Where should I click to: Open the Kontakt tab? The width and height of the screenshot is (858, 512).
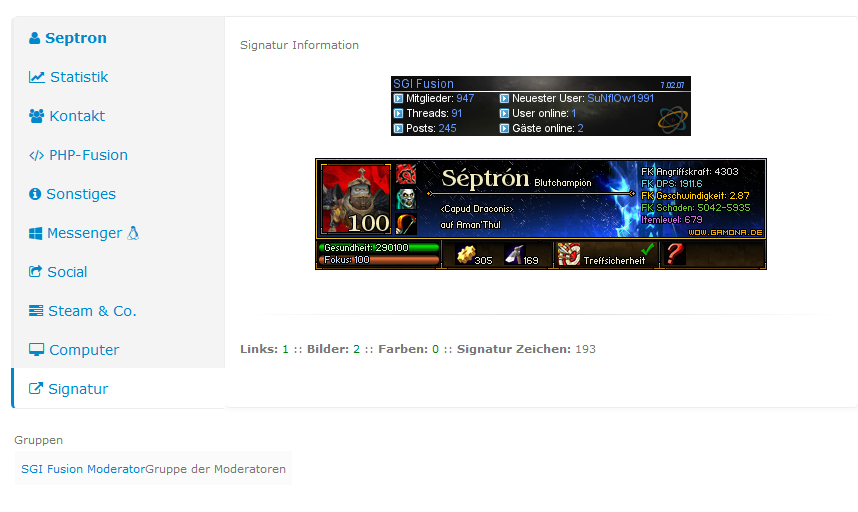119,116
